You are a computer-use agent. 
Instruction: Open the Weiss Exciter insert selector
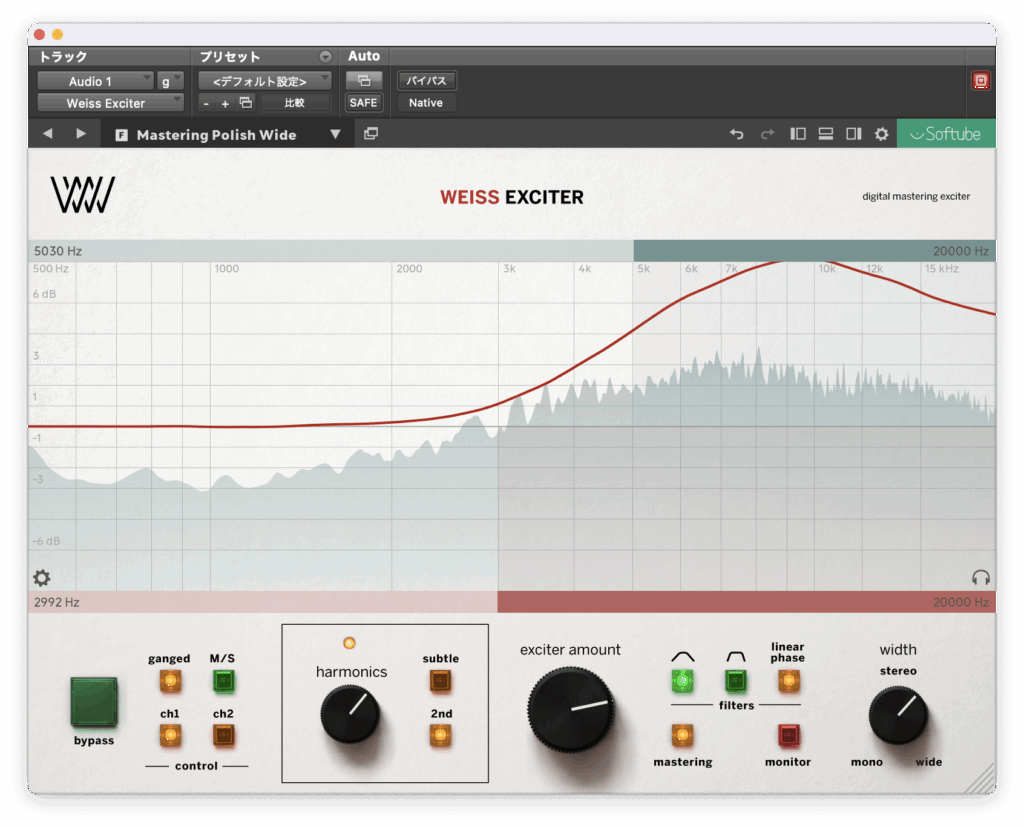point(110,103)
